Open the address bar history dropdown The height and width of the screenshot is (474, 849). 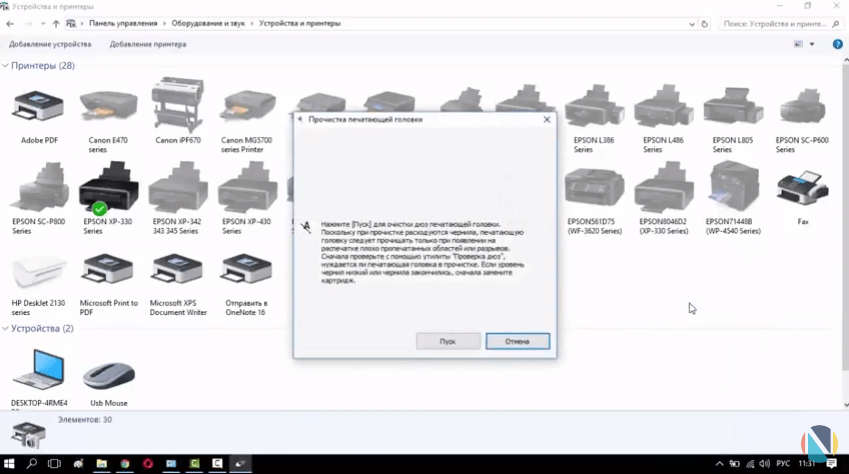pyautogui.click(x=691, y=24)
